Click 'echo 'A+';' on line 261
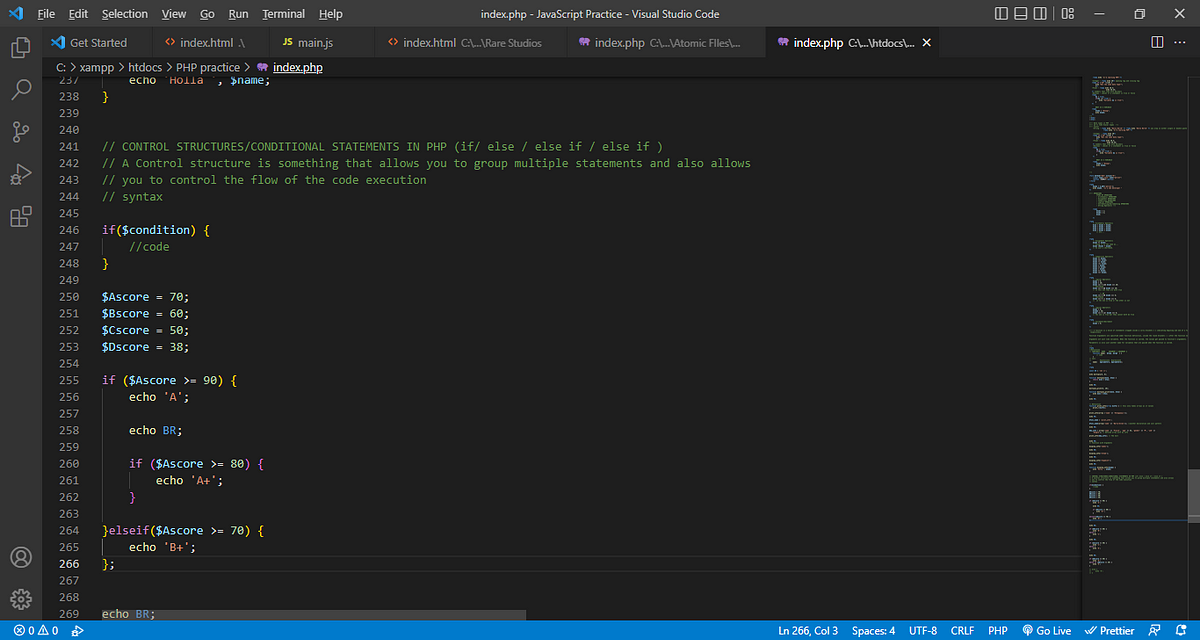This screenshot has width=1200, height=640. pyautogui.click(x=189, y=481)
